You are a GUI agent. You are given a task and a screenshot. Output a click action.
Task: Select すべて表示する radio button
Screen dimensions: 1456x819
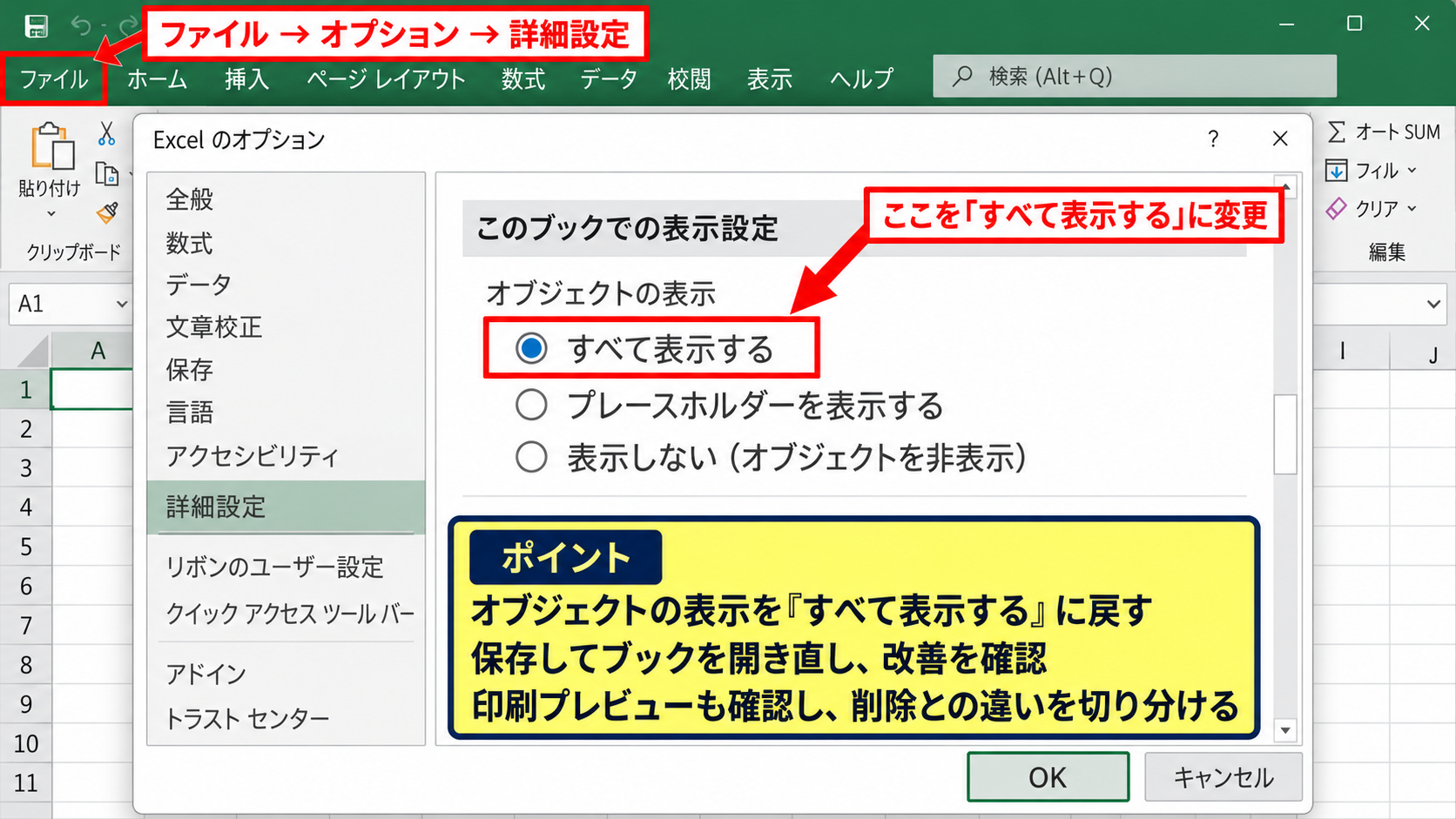531,348
